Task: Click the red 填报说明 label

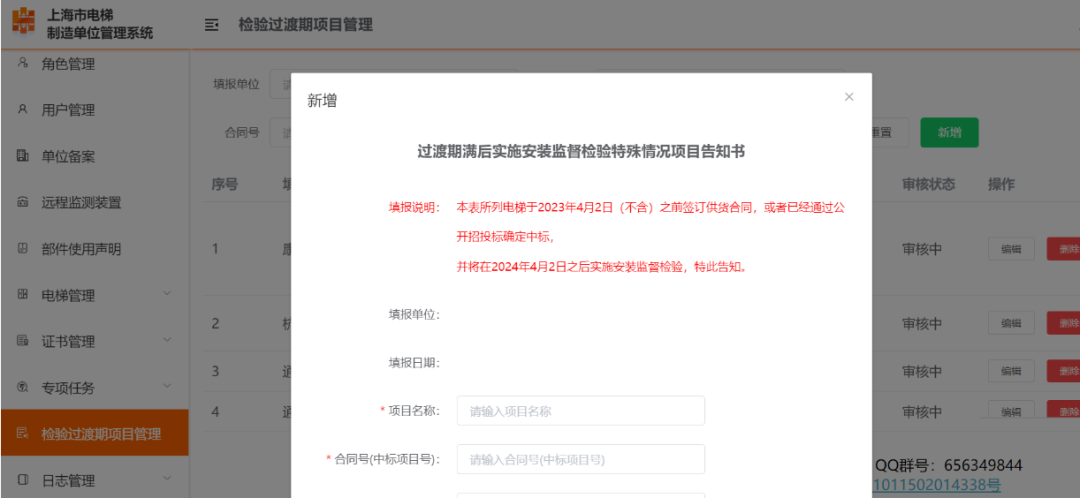Action: pyautogui.click(x=414, y=208)
